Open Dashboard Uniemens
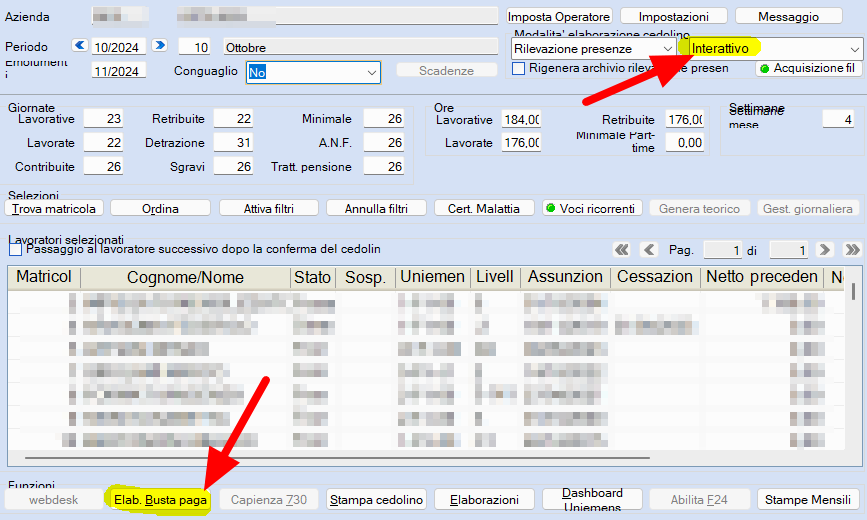 tap(592, 500)
